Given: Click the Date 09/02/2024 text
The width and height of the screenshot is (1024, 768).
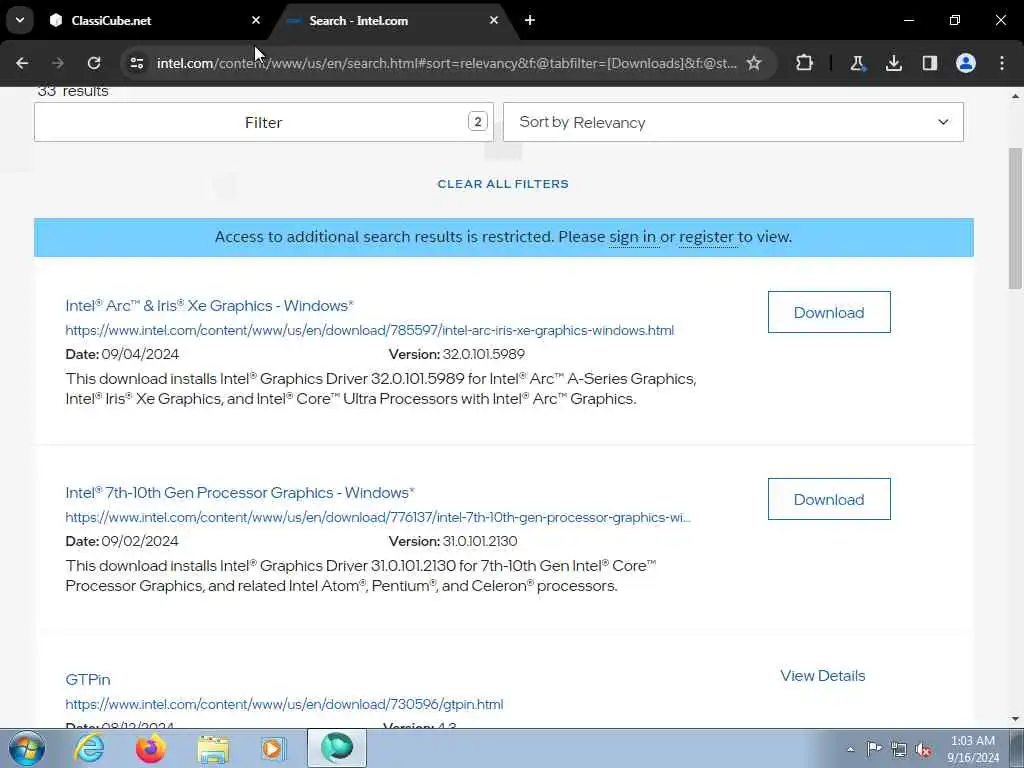Looking at the screenshot, I should [121, 541].
